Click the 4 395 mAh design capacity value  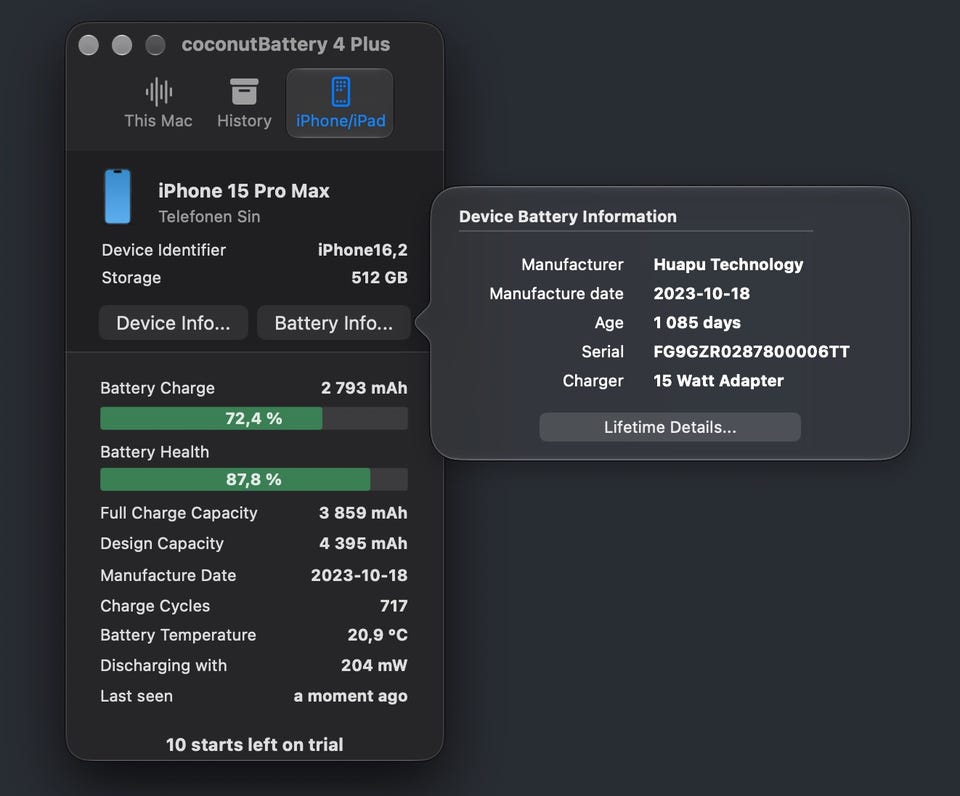point(363,543)
